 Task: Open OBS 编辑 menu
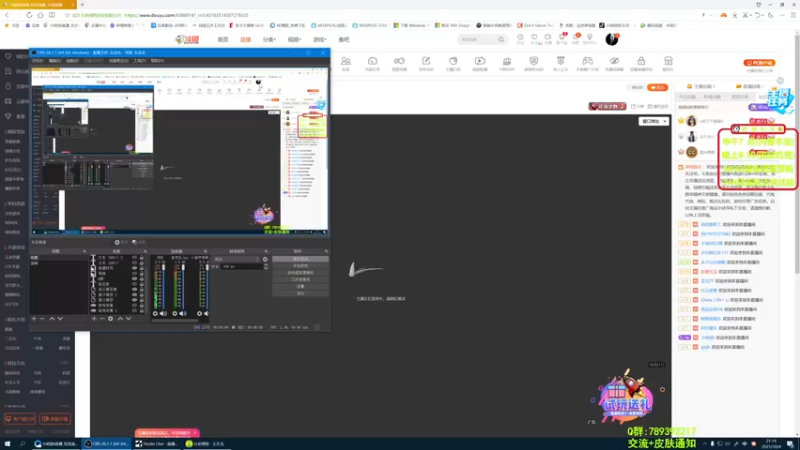click(55, 61)
